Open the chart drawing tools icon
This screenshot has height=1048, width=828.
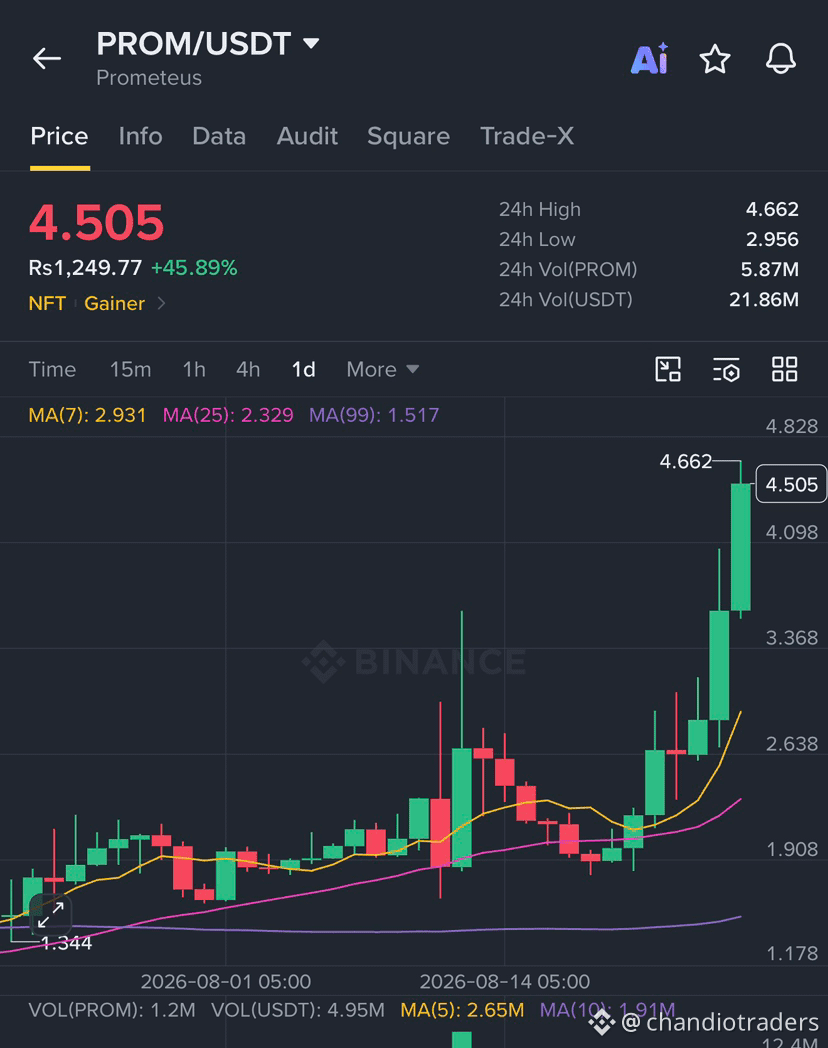[x=668, y=369]
